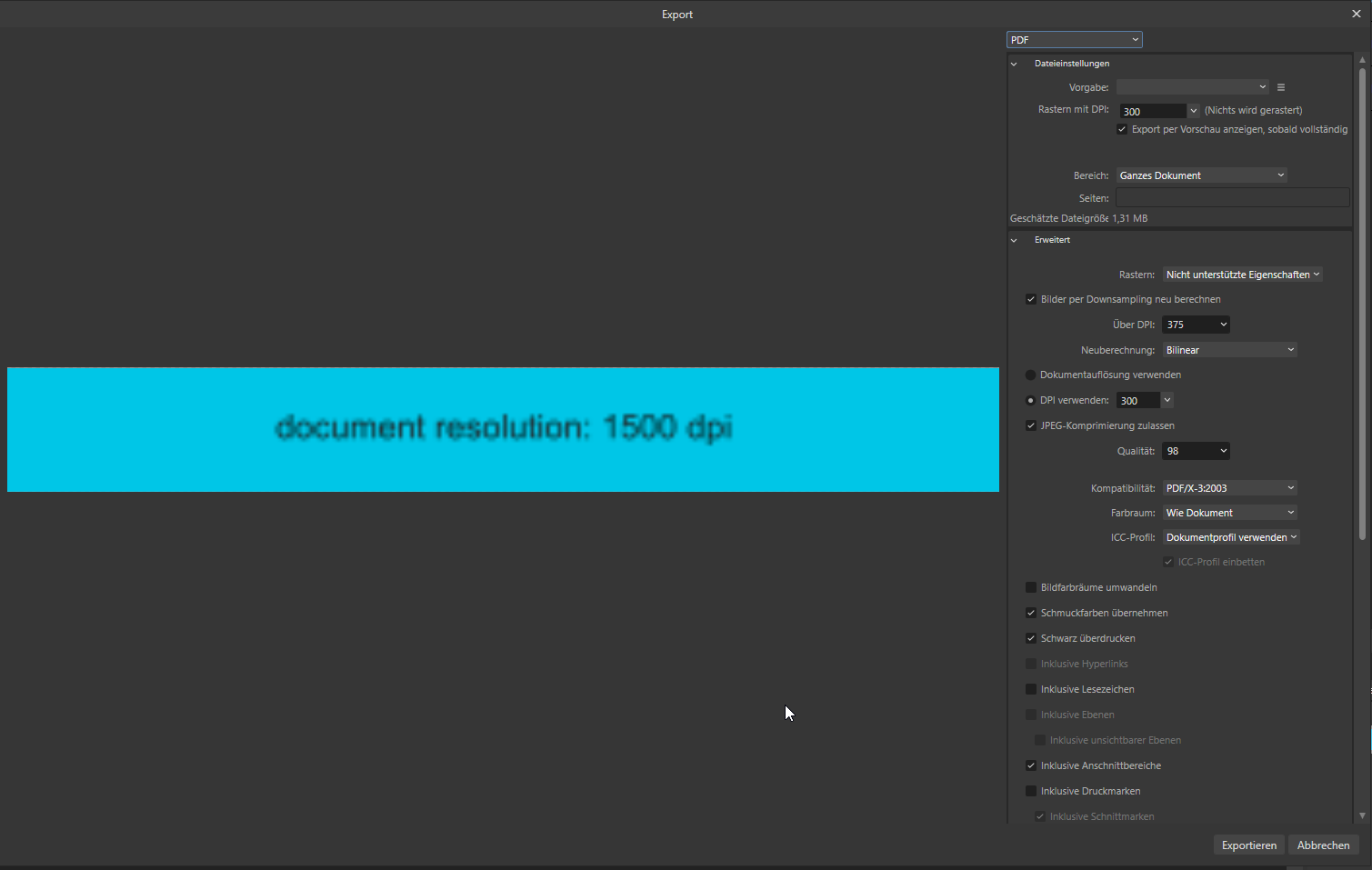The width and height of the screenshot is (1372, 870).
Task: Collapse the Erweitert section
Action: (x=1014, y=240)
